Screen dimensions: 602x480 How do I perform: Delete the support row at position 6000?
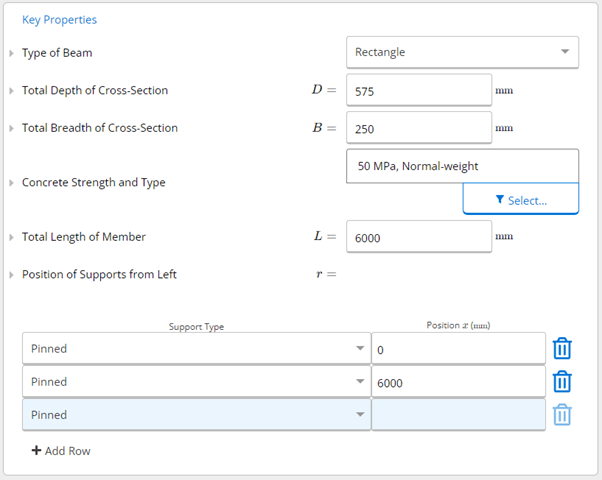pos(562,381)
